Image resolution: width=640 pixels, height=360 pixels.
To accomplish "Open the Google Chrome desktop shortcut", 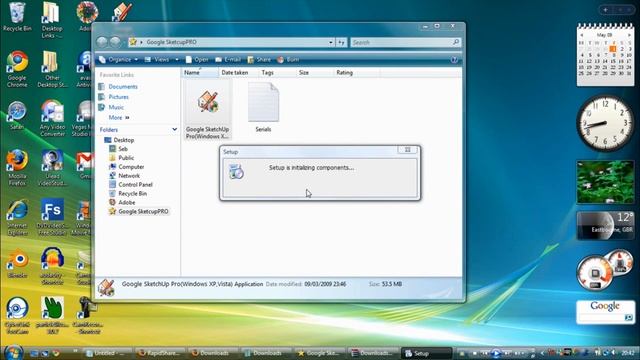I will point(17,69).
